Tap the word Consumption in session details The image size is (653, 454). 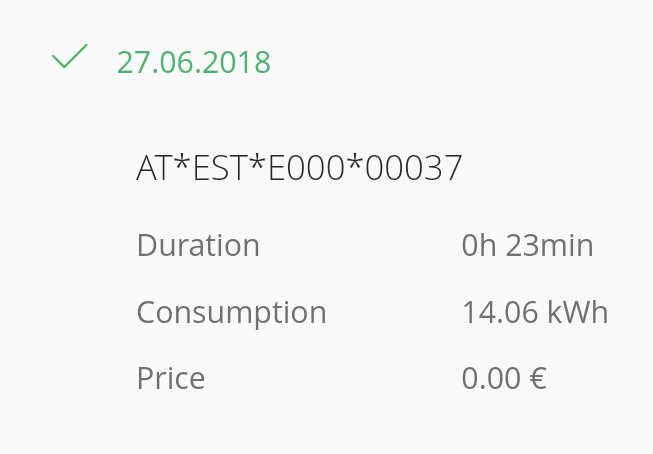coord(231,313)
